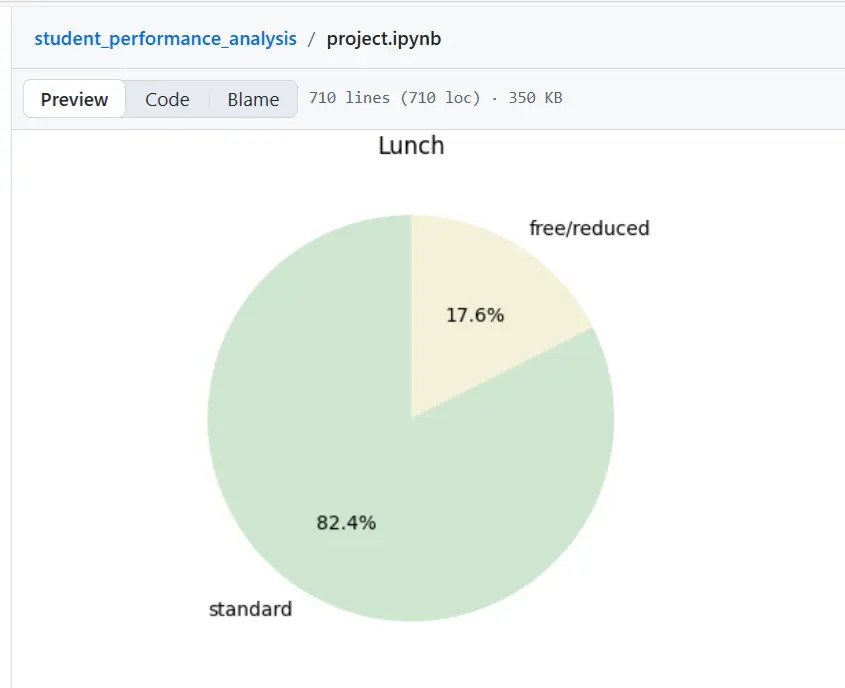This screenshot has width=845, height=688.
Task: Click the project.ipynb file name in breadcrumb
Action: pos(383,39)
